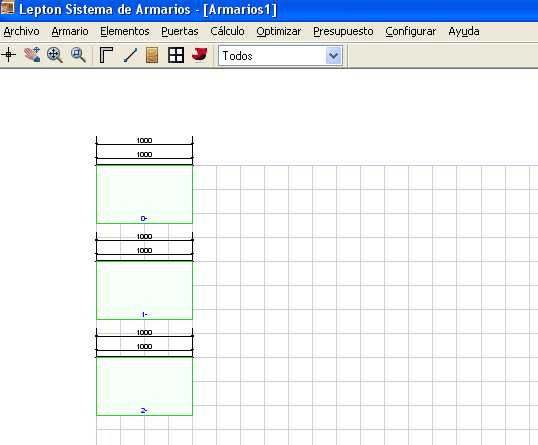
Task: Open the Elementos menu
Action: 125,31
